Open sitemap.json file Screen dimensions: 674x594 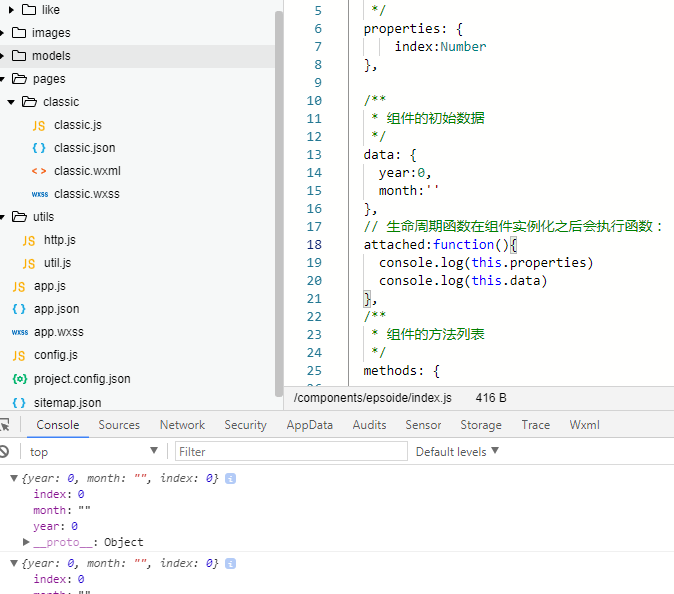tap(67, 402)
